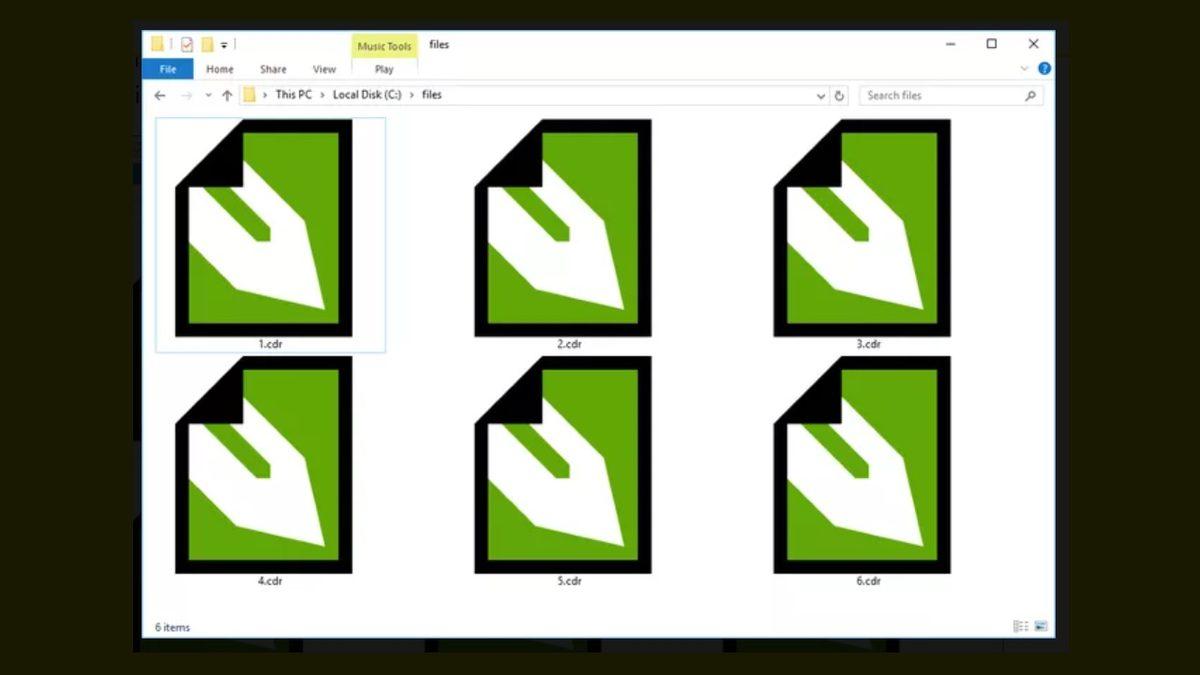Click the 5.cdr file icon
The image size is (1200, 675).
tap(563, 465)
